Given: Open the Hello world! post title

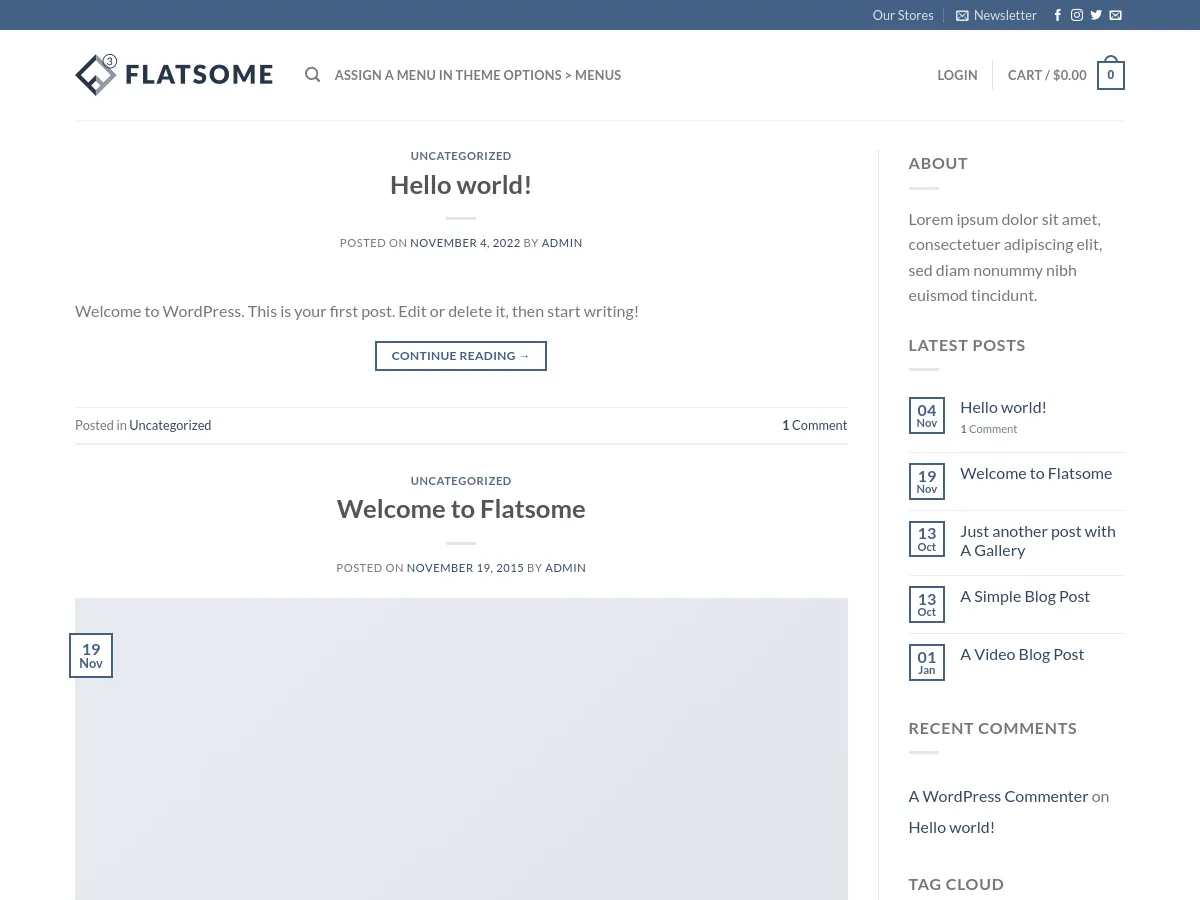Looking at the screenshot, I should click(461, 185).
